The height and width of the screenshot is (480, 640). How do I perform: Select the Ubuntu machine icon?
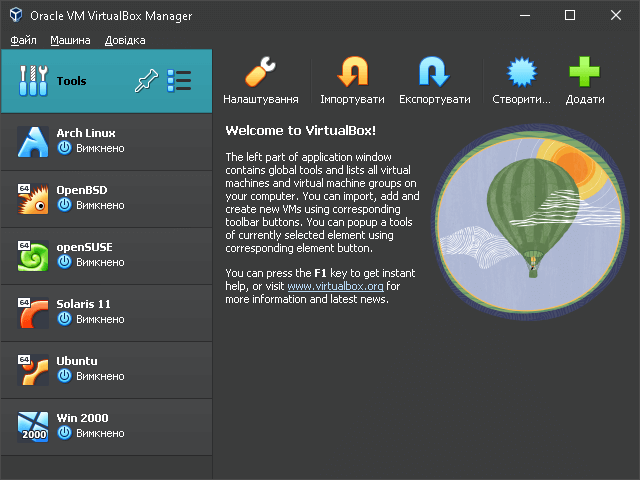[33, 370]
